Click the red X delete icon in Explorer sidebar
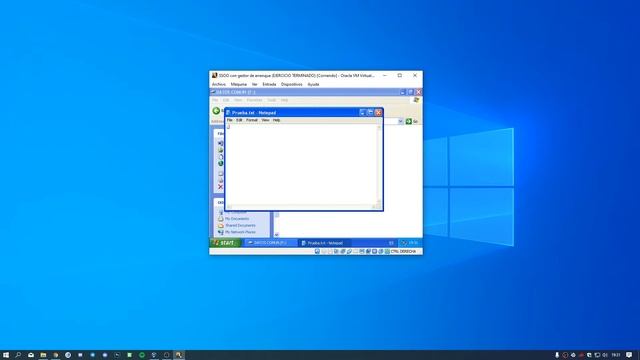 pos(220,187)
